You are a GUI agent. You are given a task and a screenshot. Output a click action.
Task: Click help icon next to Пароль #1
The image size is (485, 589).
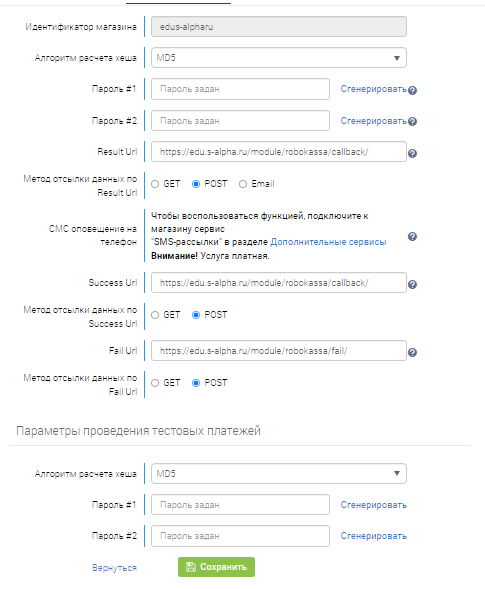(x=412, y=91)
